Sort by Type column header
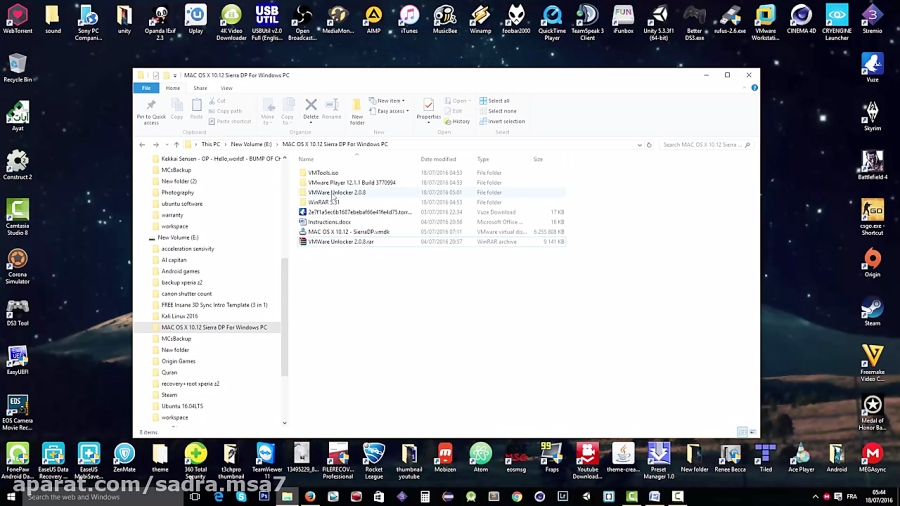900x506 pixels. pos(483,159)
